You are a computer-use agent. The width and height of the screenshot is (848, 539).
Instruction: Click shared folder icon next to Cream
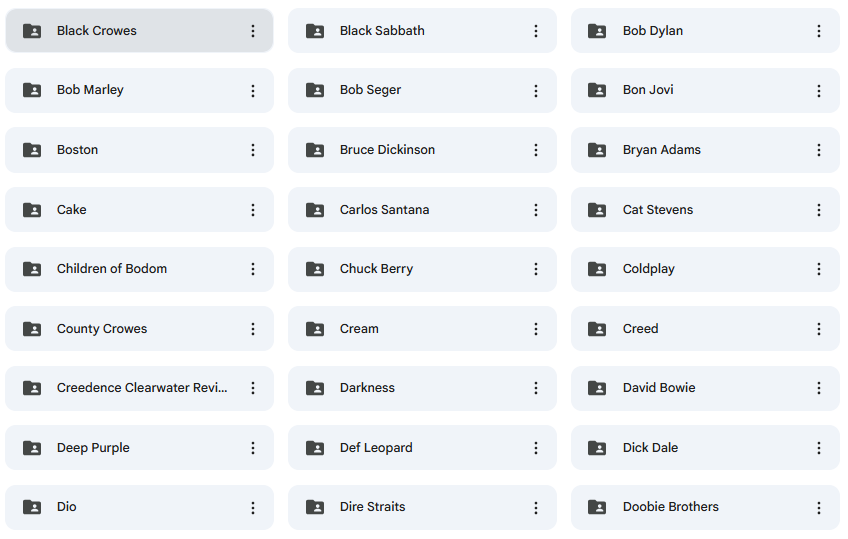[315, 329]
